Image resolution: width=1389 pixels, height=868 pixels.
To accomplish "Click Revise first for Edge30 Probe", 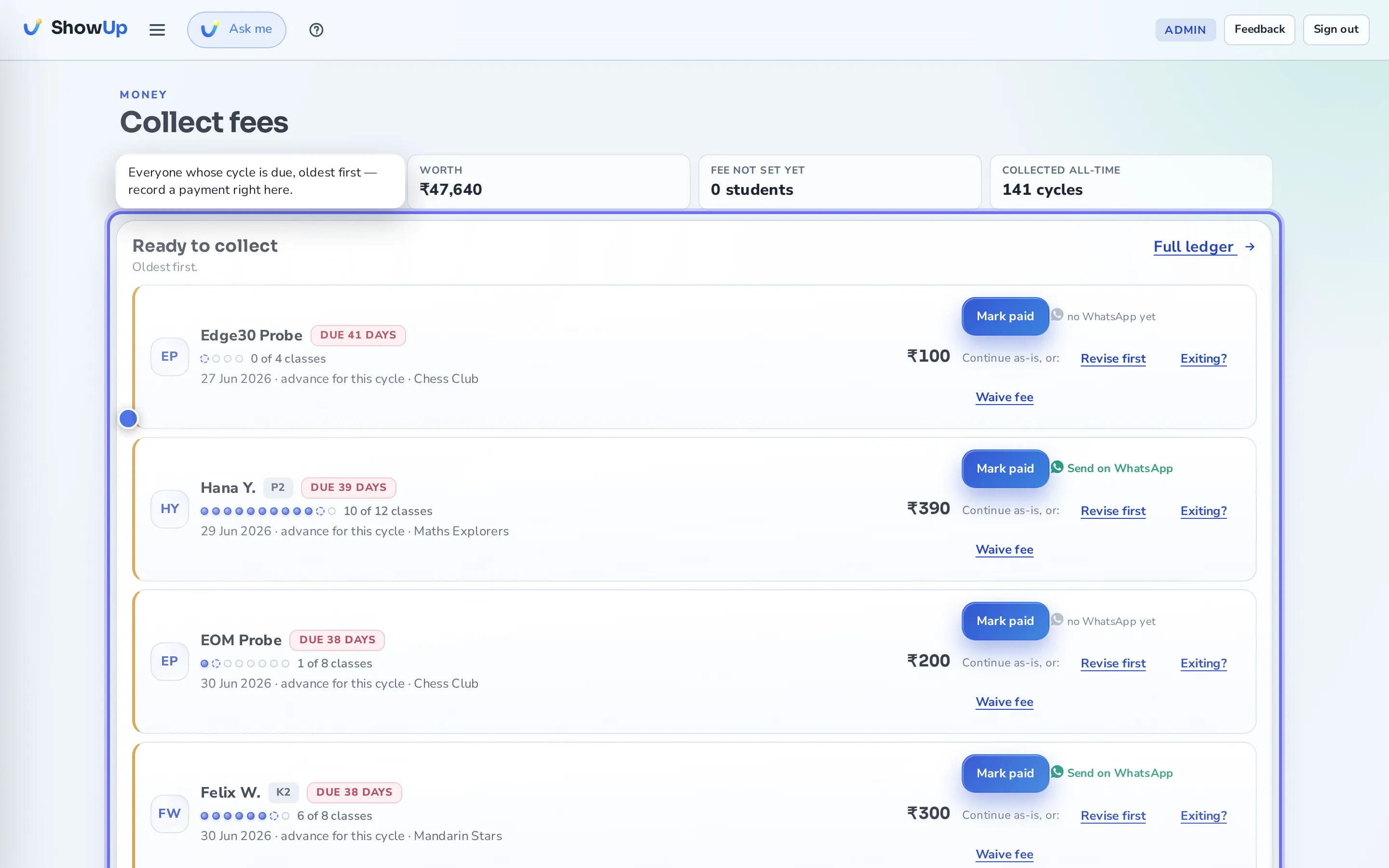I will click(x=1113, y=359).
